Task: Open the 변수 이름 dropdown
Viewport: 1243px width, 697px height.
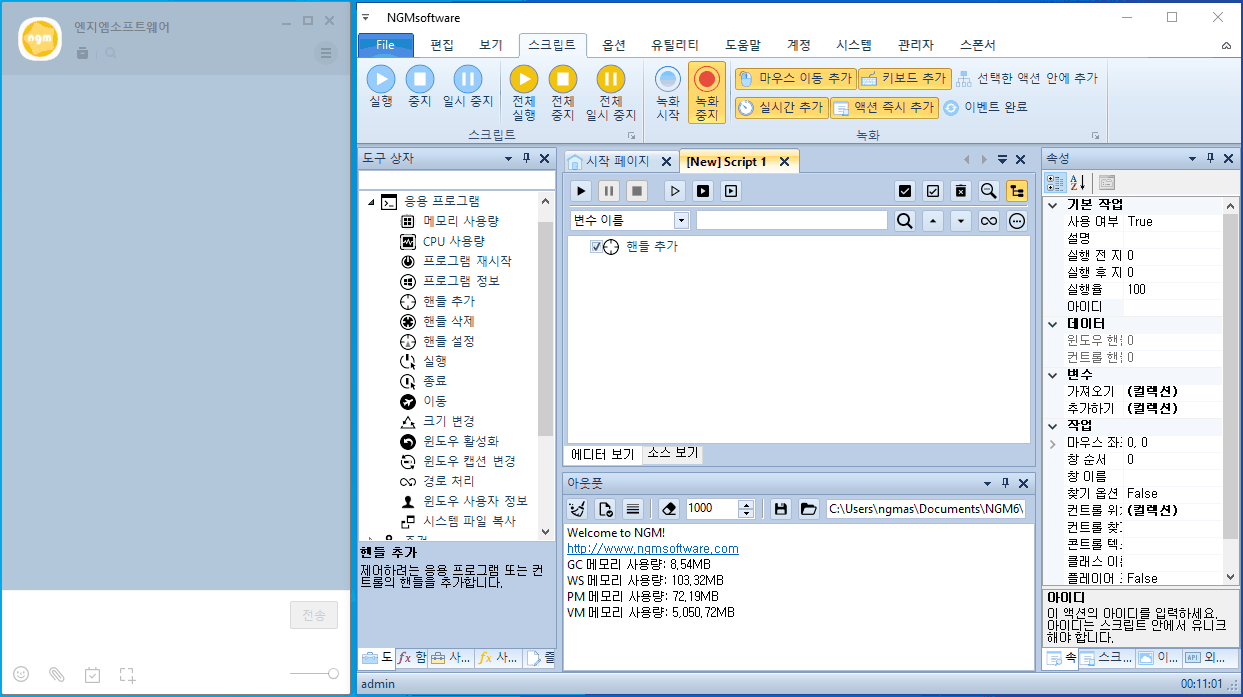Action: pos(681,221)
